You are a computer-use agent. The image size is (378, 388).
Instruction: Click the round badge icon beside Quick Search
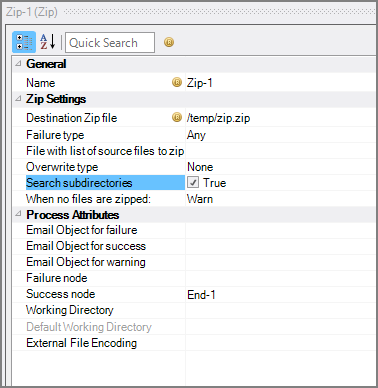pyautogui.click(x=169, y=42)
